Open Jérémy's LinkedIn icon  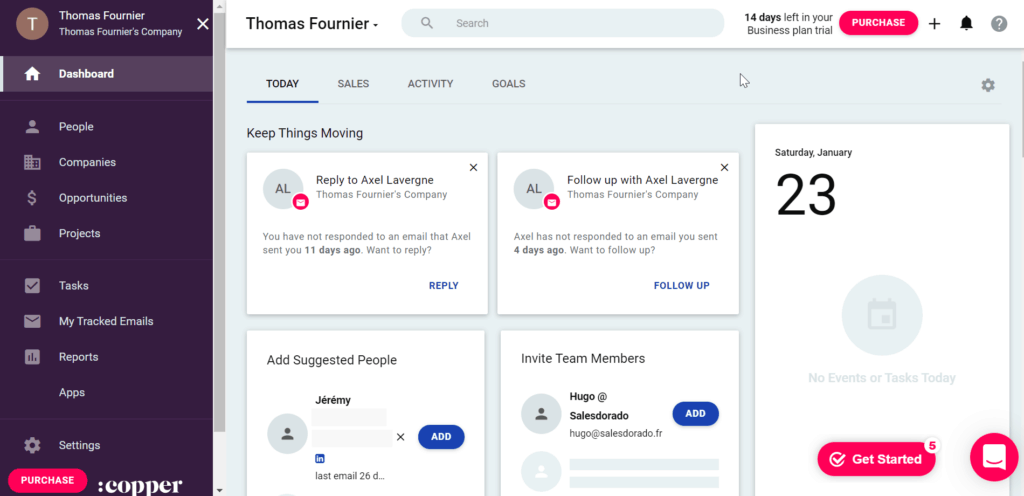[320, 458]
